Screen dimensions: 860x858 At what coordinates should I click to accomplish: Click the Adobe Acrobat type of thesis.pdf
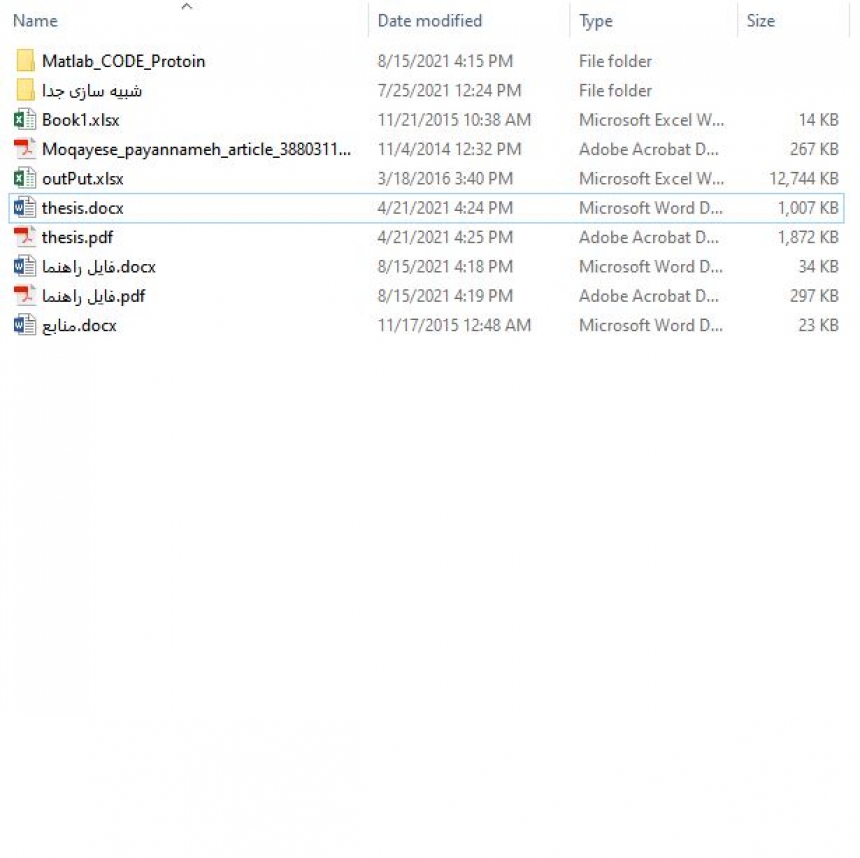click(649, 237)
